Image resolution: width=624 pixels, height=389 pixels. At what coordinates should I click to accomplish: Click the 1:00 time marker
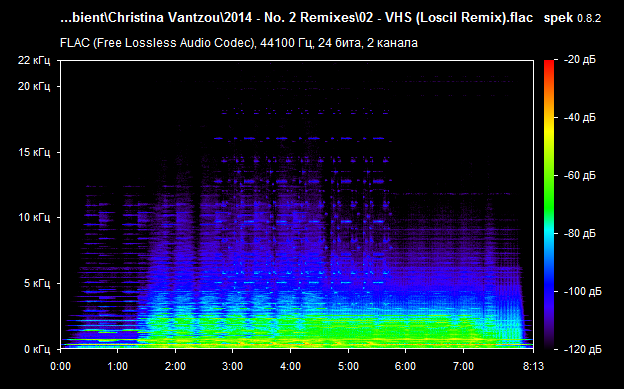tap(118, 366)
